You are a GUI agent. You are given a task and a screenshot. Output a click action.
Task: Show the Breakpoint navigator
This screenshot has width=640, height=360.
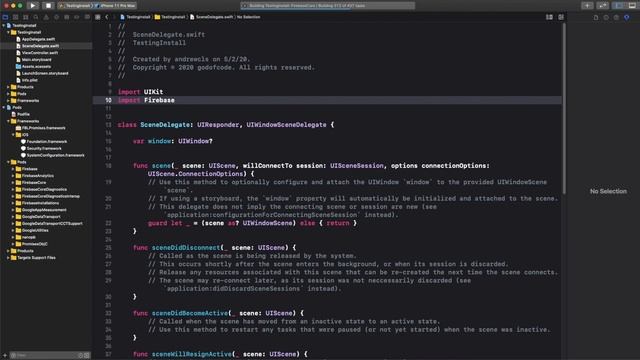(77, 17)
